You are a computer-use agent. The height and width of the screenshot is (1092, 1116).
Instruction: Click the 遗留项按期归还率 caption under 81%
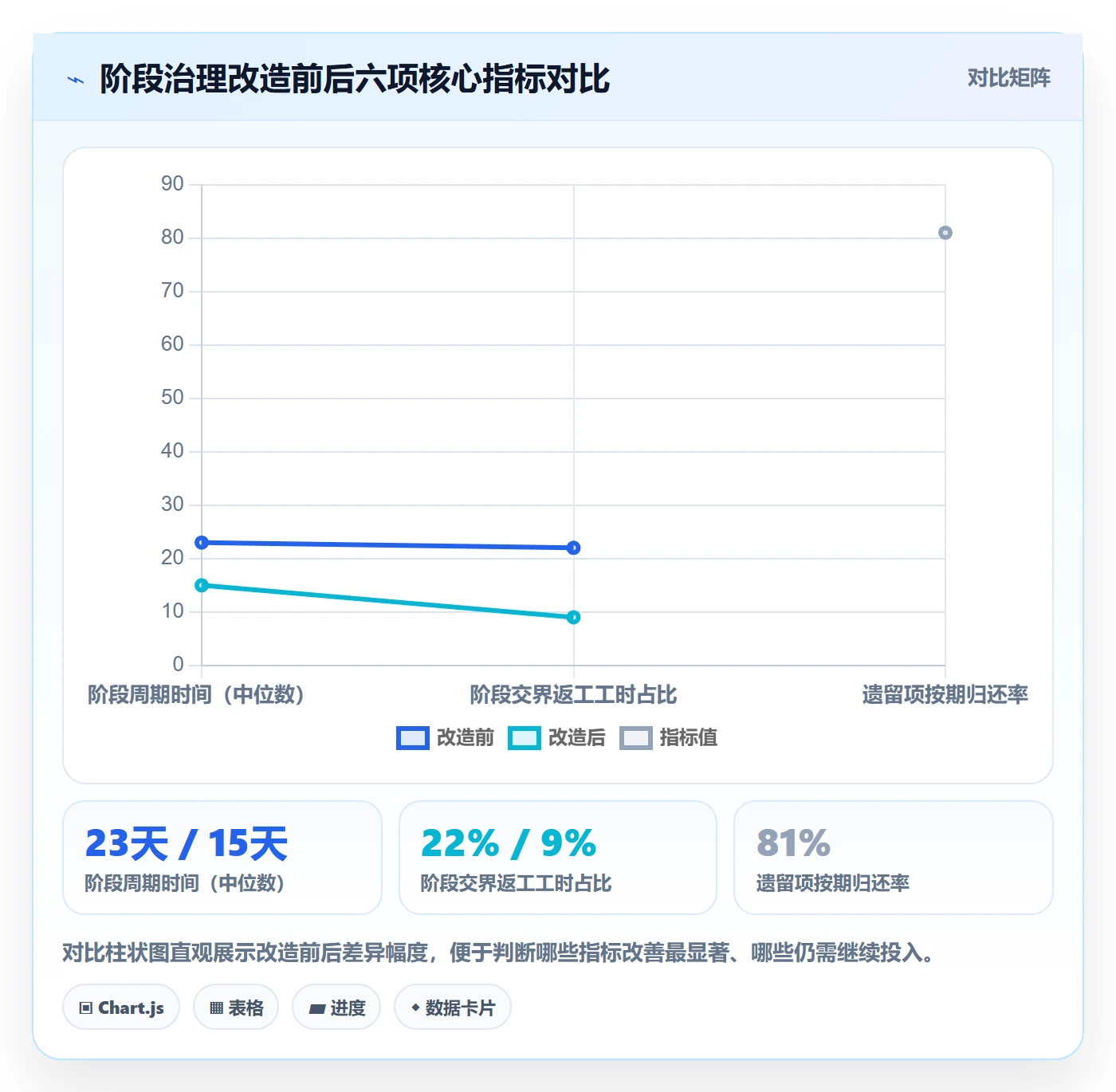click(833, 883)
